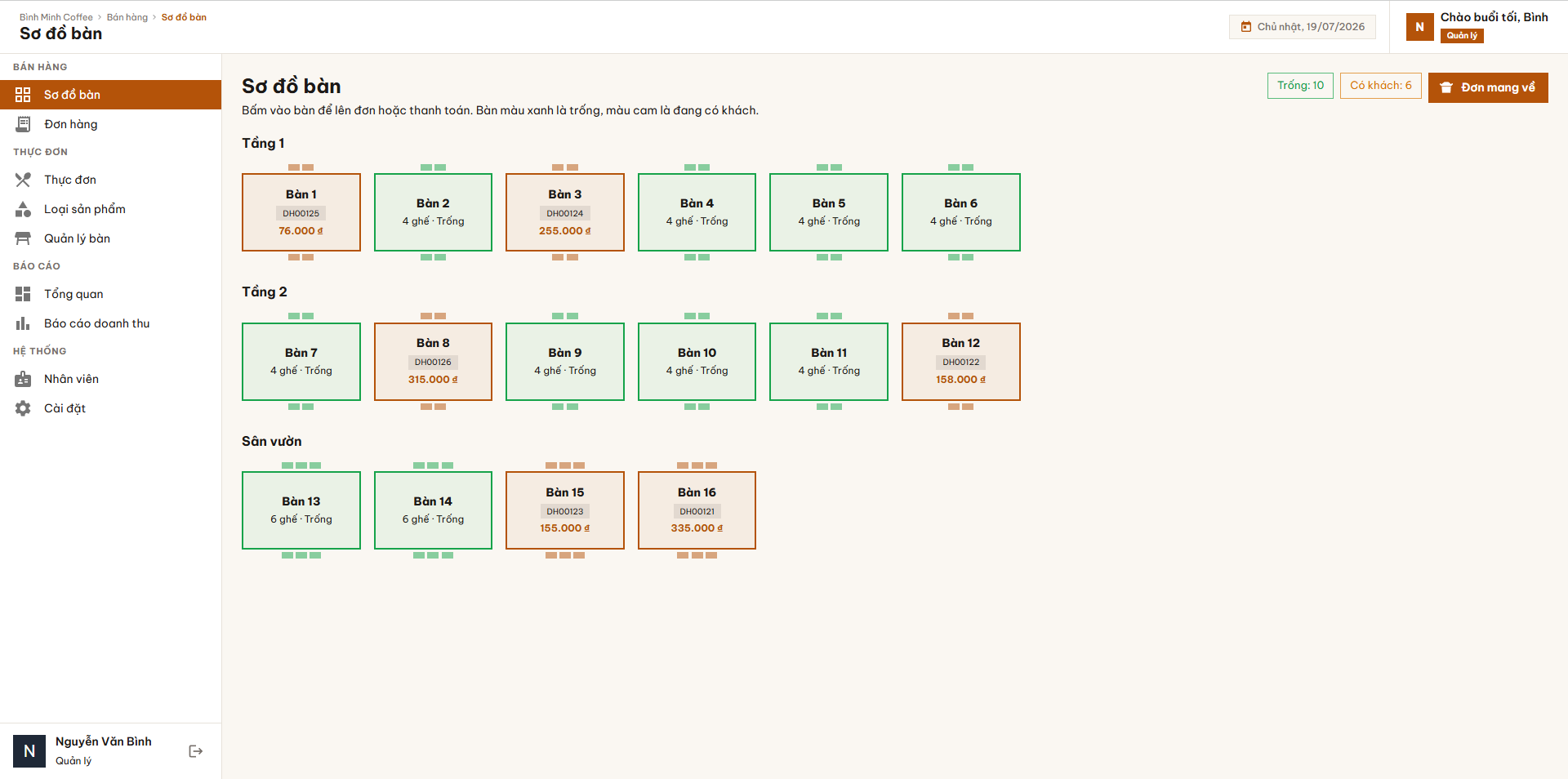1568x779 pixels.
Task: Click the calendar icon next to the date
Action: (x=1246, y=27)
